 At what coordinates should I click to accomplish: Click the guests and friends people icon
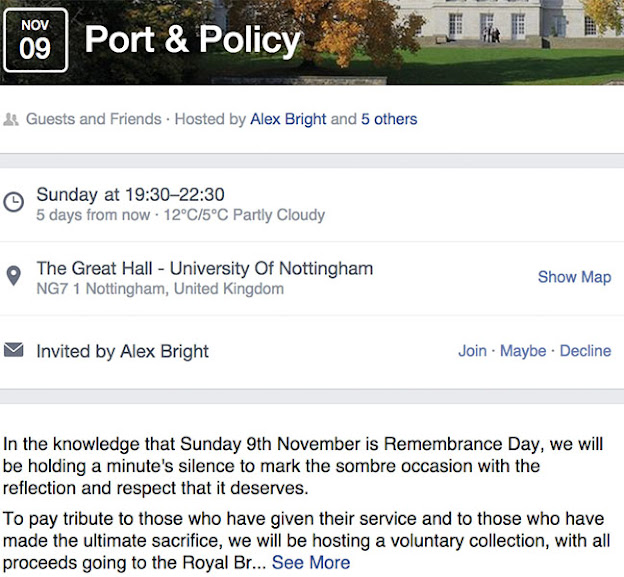tap(11, 119)
